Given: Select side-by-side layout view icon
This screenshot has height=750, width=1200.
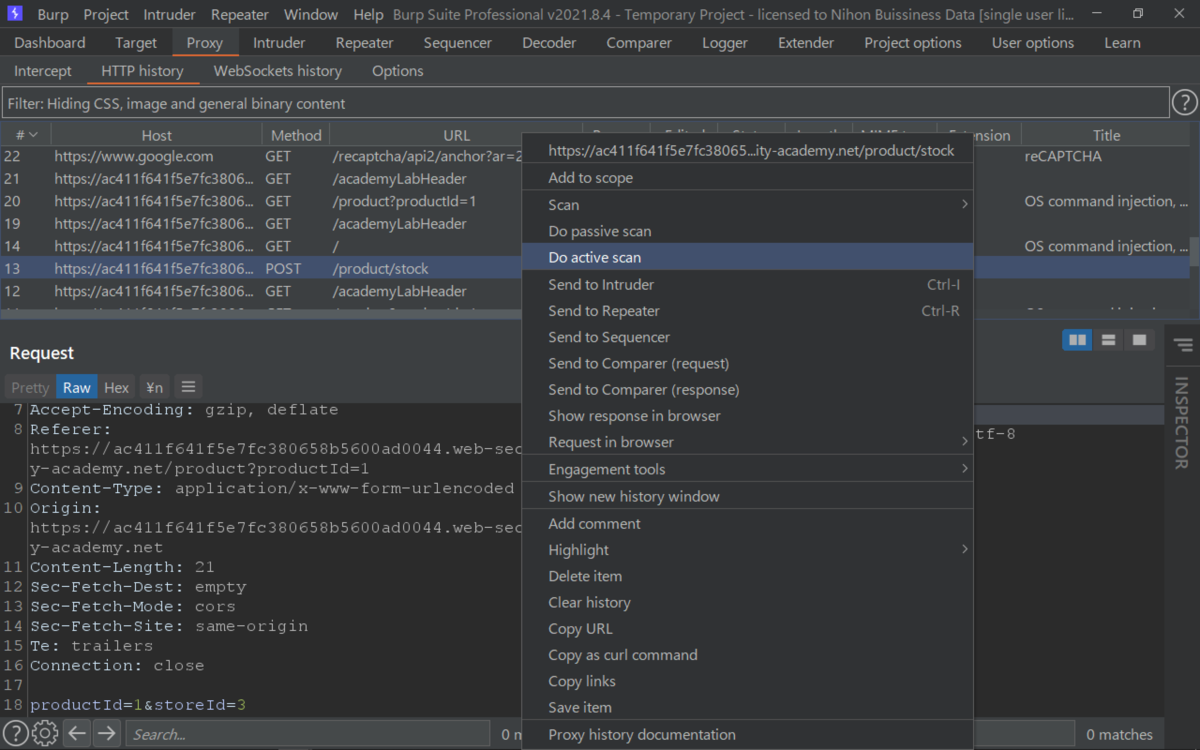Looking at the screenshot, I should (1077, 340).
